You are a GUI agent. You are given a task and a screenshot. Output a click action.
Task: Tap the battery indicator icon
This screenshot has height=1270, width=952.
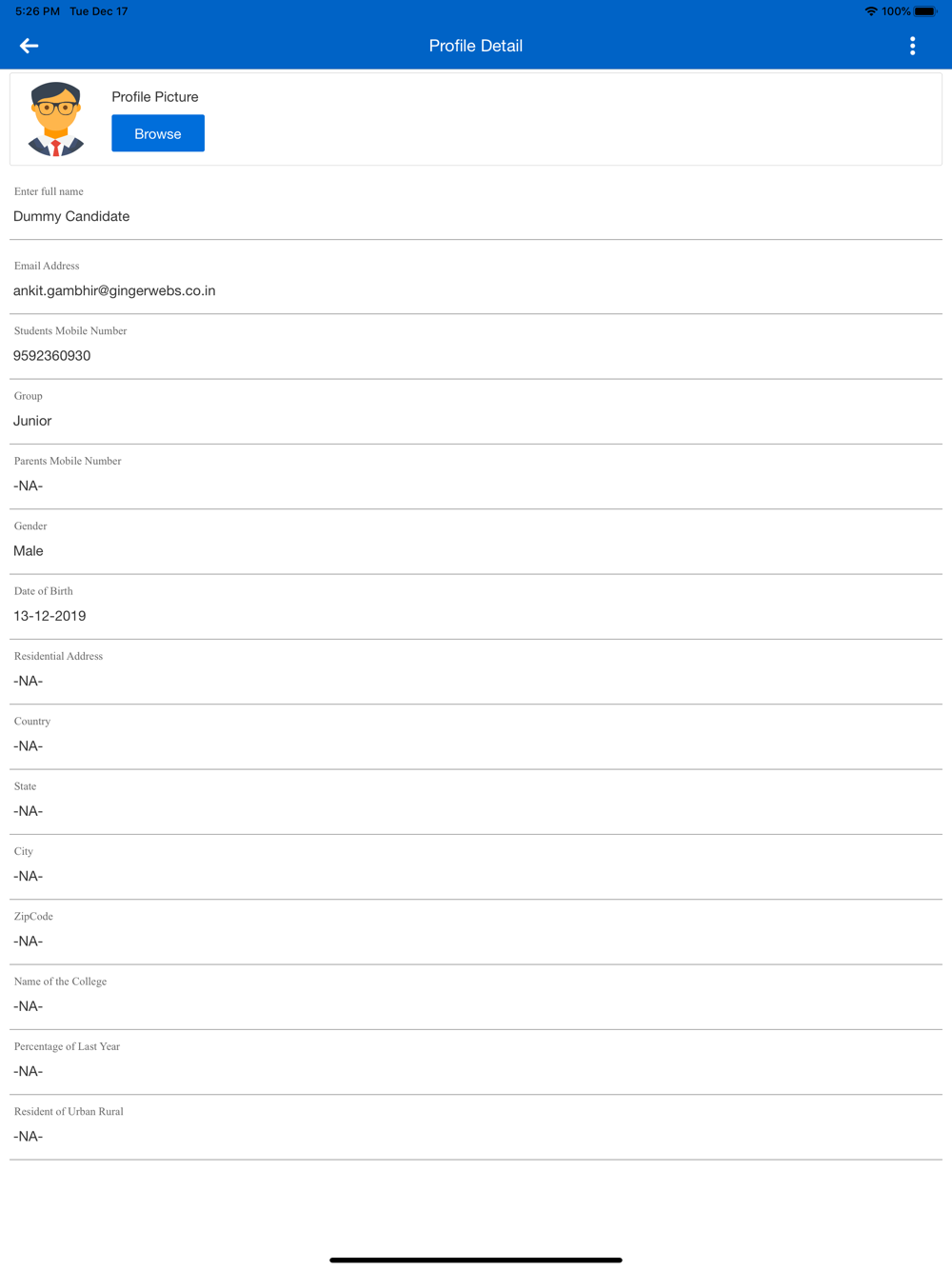point(925,11)
